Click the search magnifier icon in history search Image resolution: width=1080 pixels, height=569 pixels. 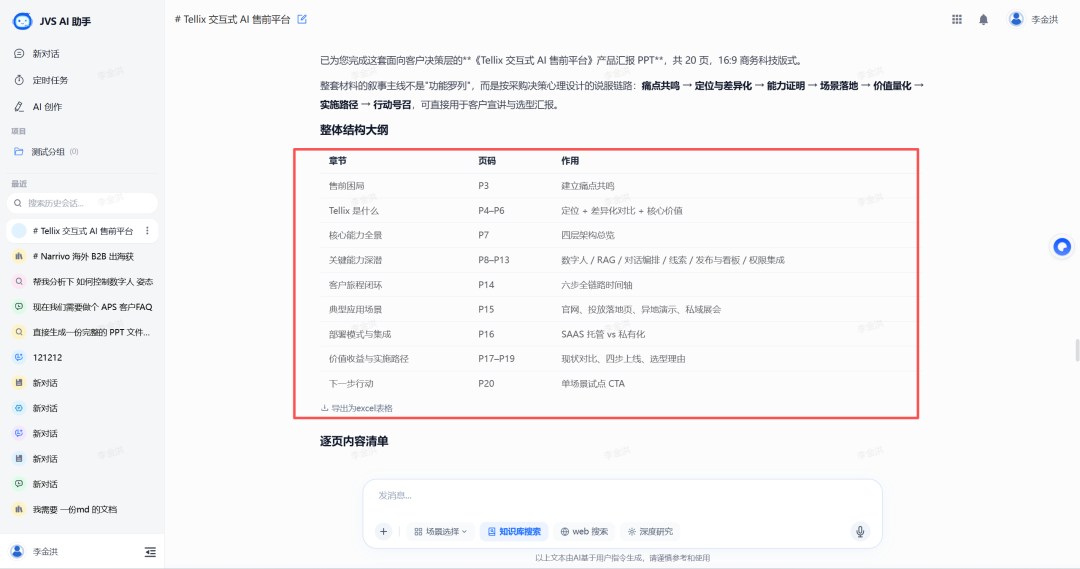(x=18, y=203)
